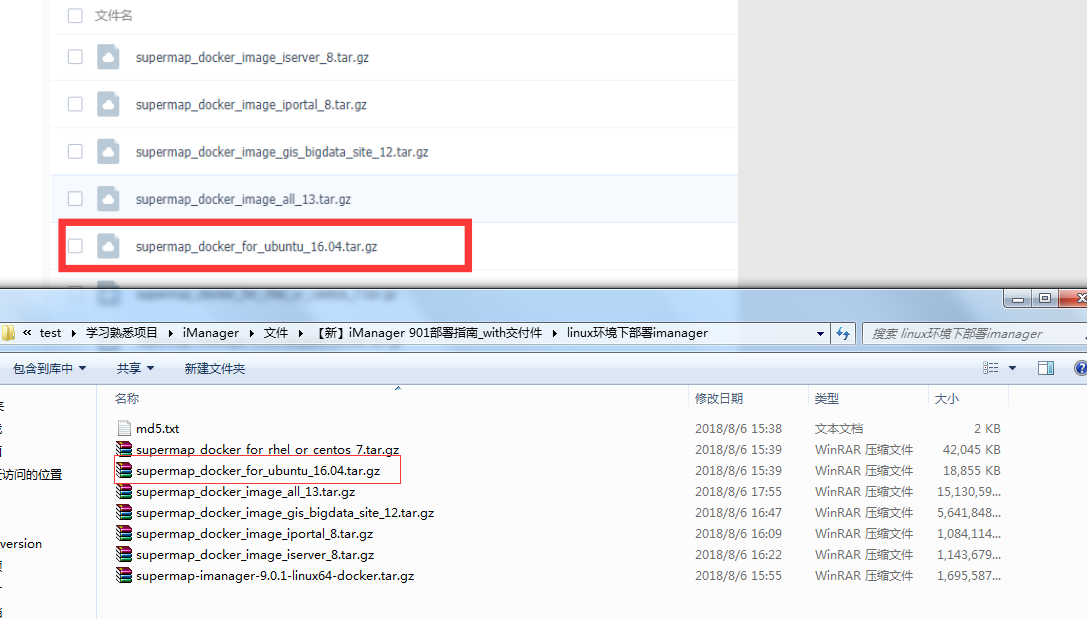
Task: Select supermap_docker_image_iportal_8.tar.gz in Explorer list
Action: (254, 534)
